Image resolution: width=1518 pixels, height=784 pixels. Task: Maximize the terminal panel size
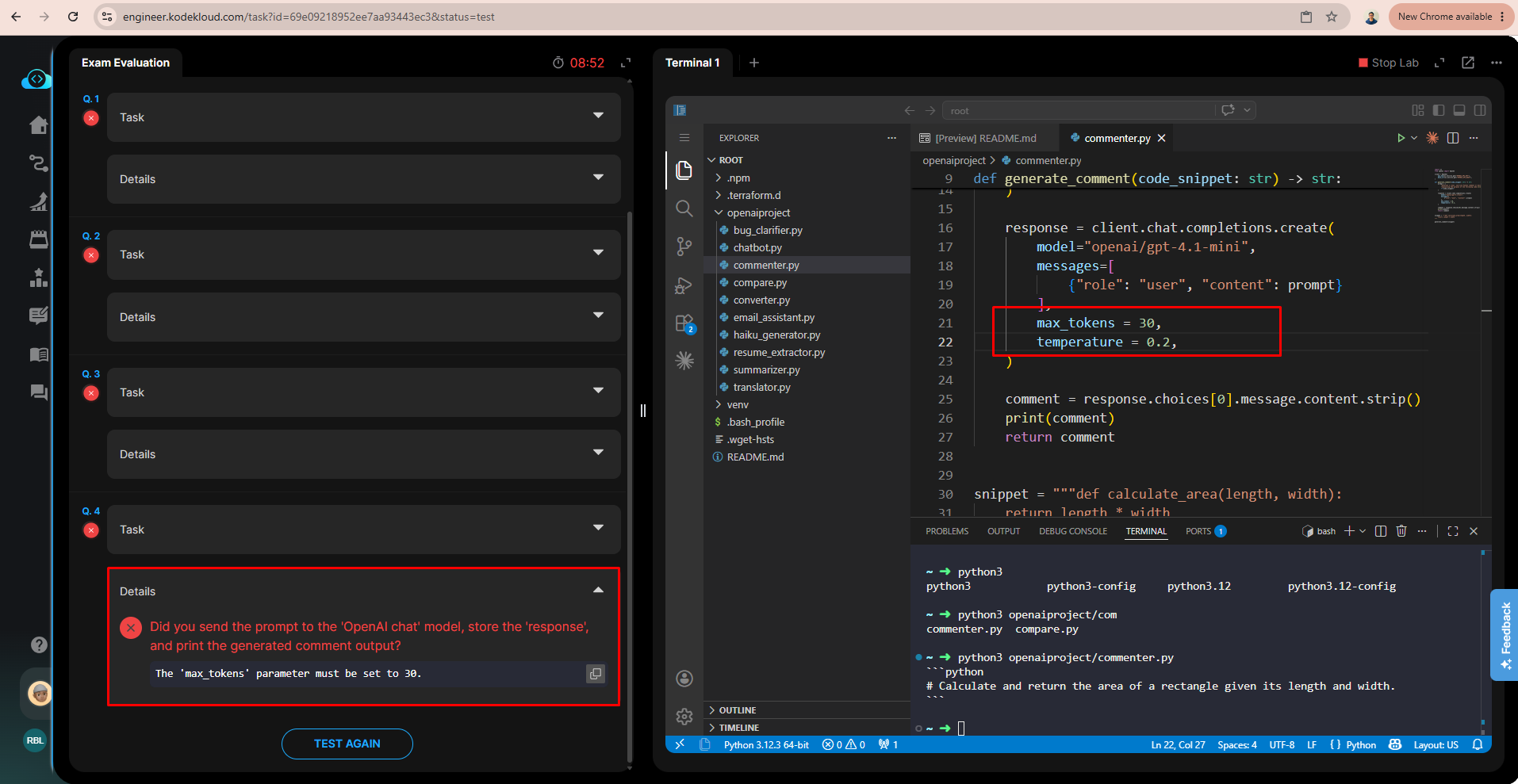pos(1453,531)
